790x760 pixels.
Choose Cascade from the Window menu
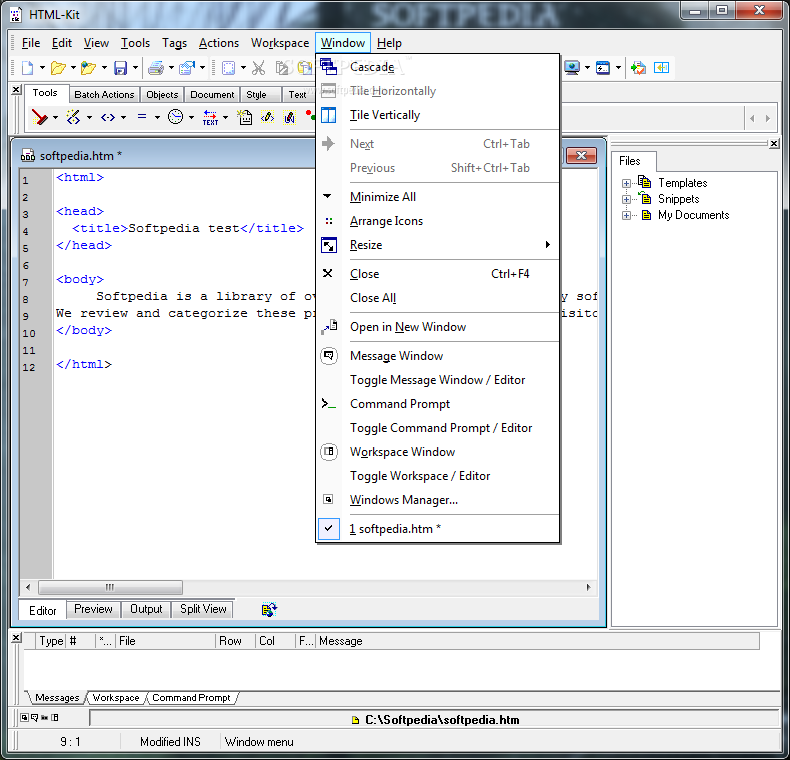(372, 67)
